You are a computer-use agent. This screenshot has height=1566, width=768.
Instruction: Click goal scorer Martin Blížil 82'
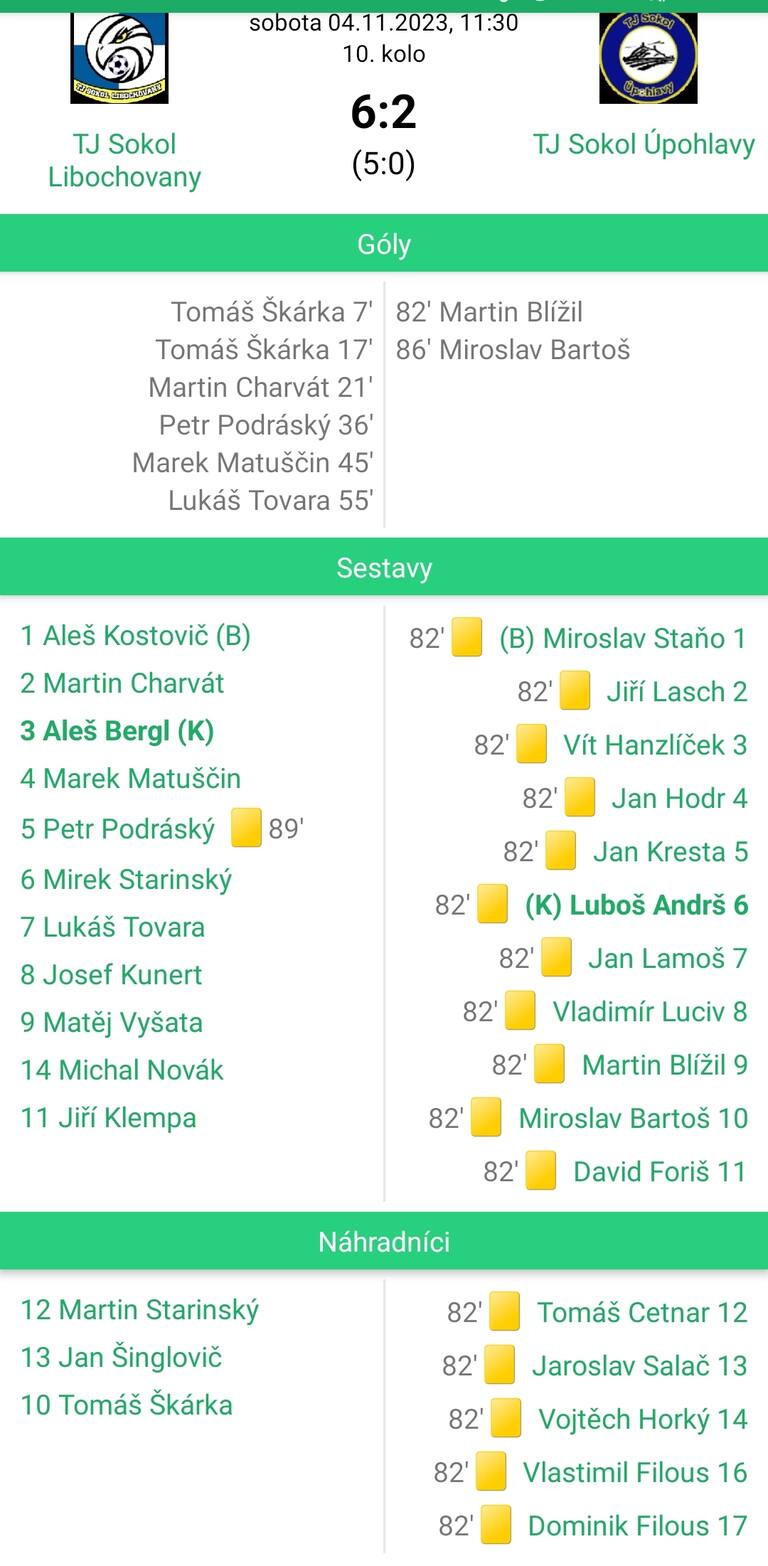[x=489, y=312]
